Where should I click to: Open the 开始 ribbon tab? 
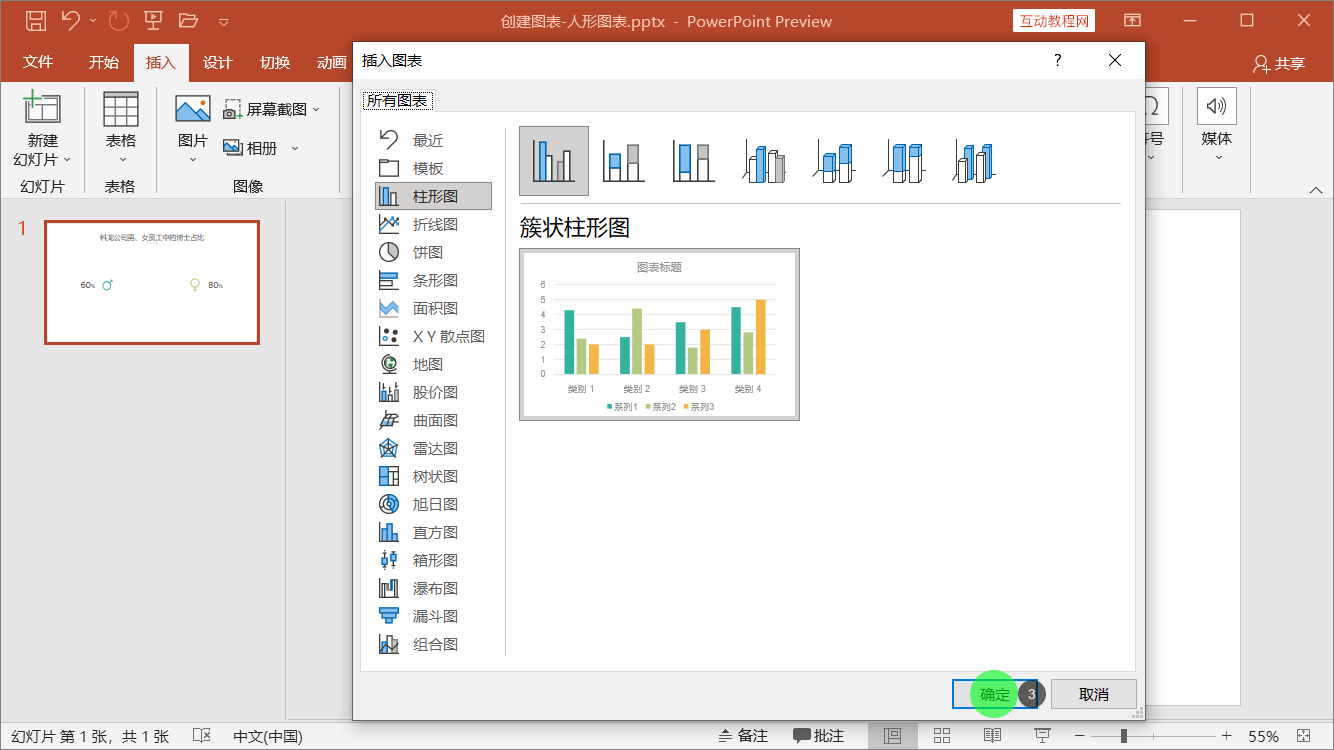tap(103, 62)
